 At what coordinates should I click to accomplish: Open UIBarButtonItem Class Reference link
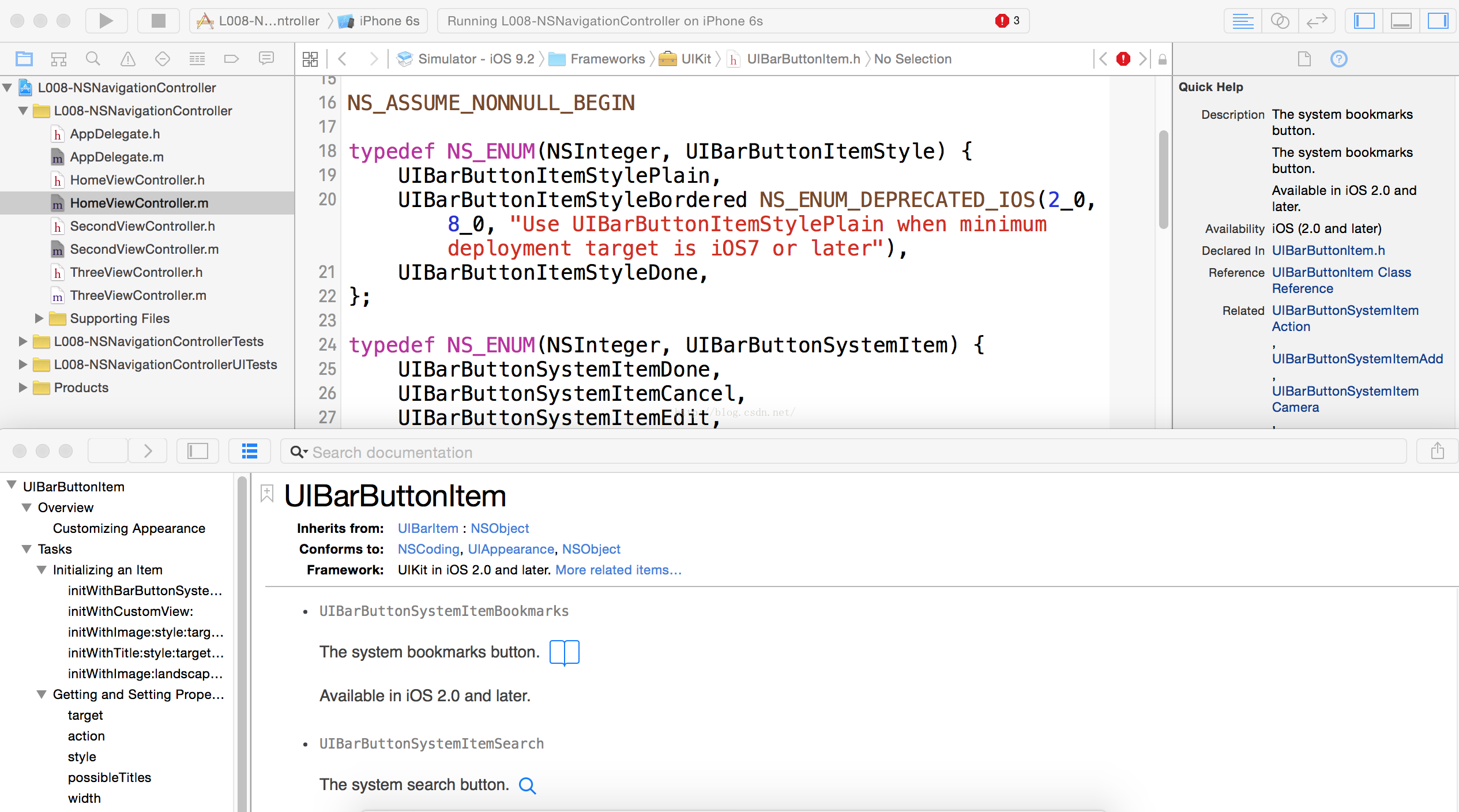click(1341, 280)
